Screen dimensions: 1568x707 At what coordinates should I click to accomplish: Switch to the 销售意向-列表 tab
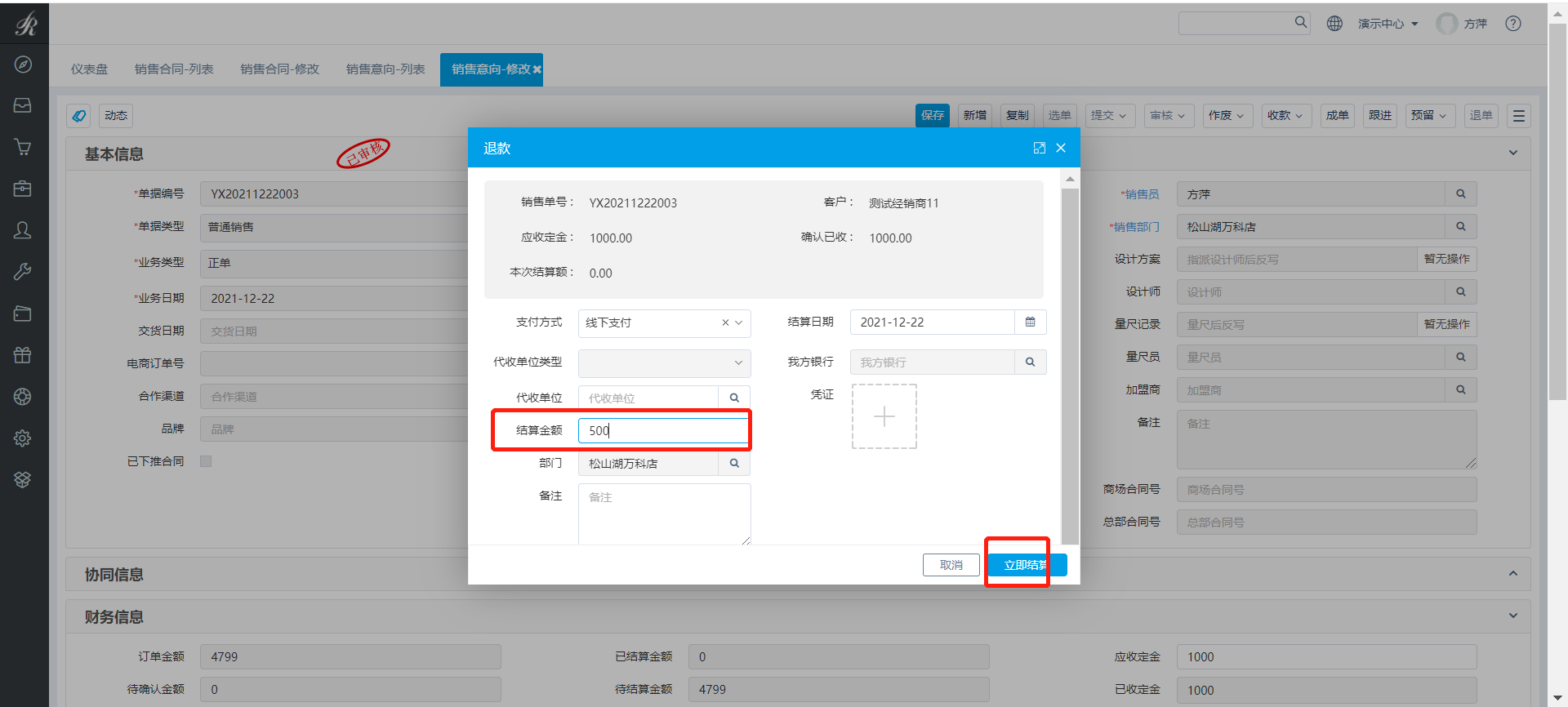tap(385, 69)
